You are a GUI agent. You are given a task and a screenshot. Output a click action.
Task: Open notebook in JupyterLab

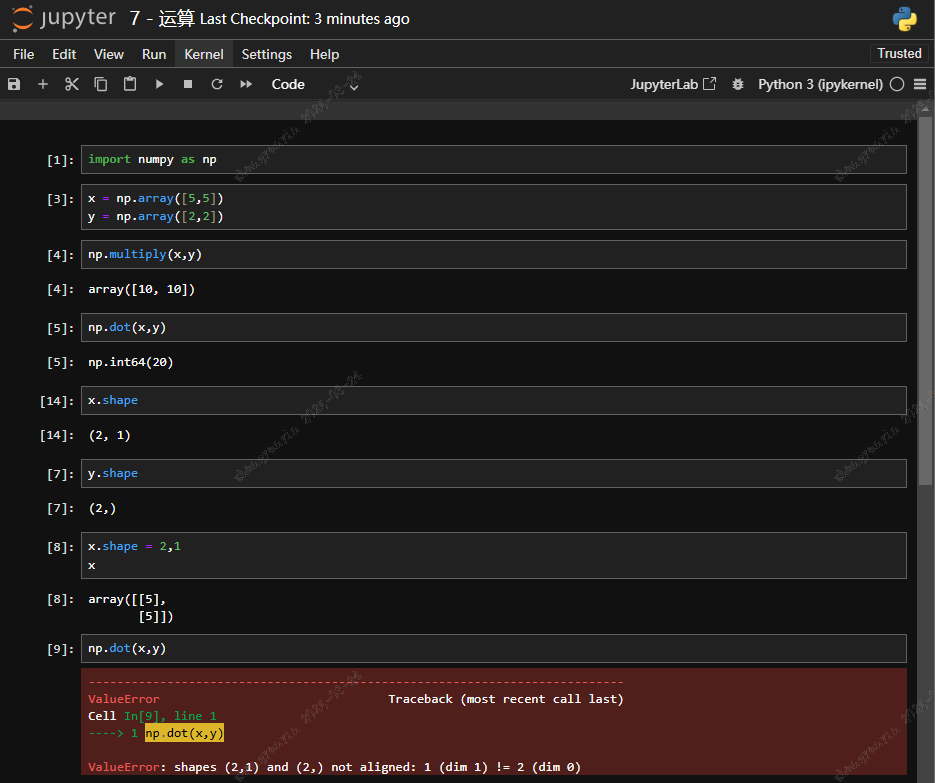(673, 84)
